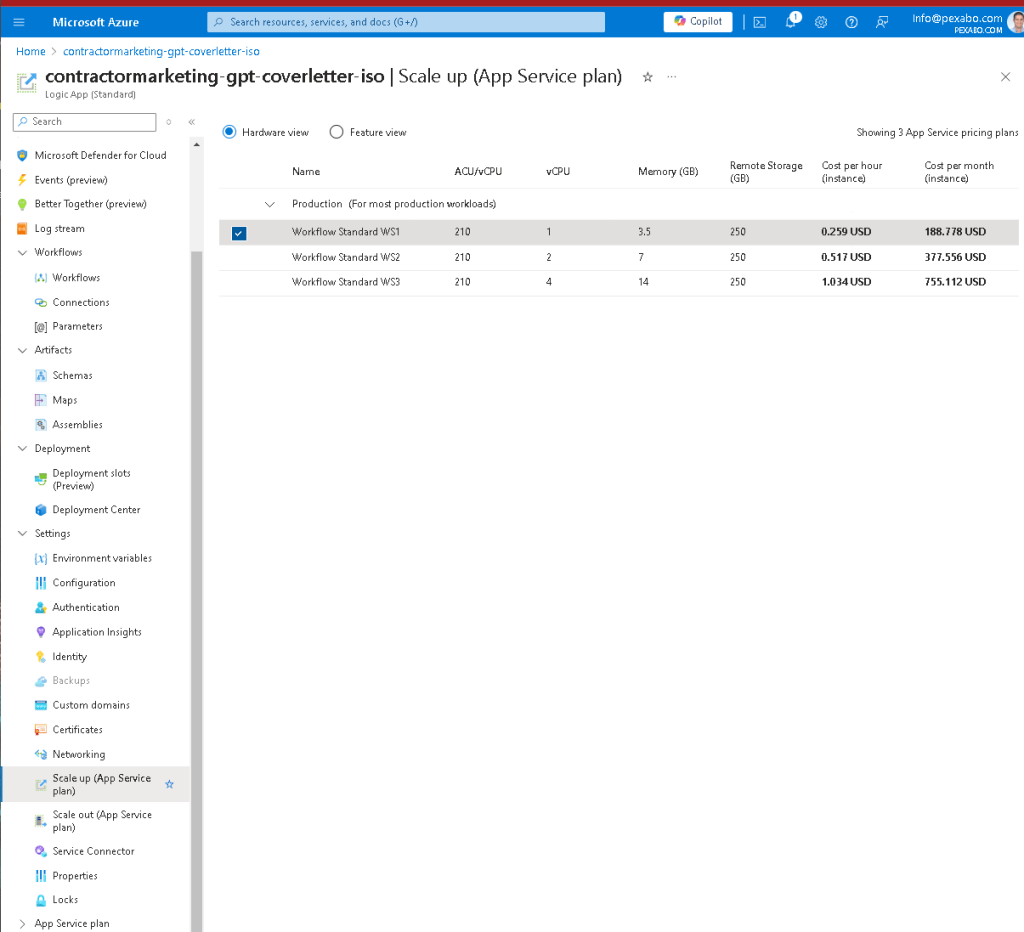Open Configuration settings
The image size is (1024, 932).
click(84, 583)
